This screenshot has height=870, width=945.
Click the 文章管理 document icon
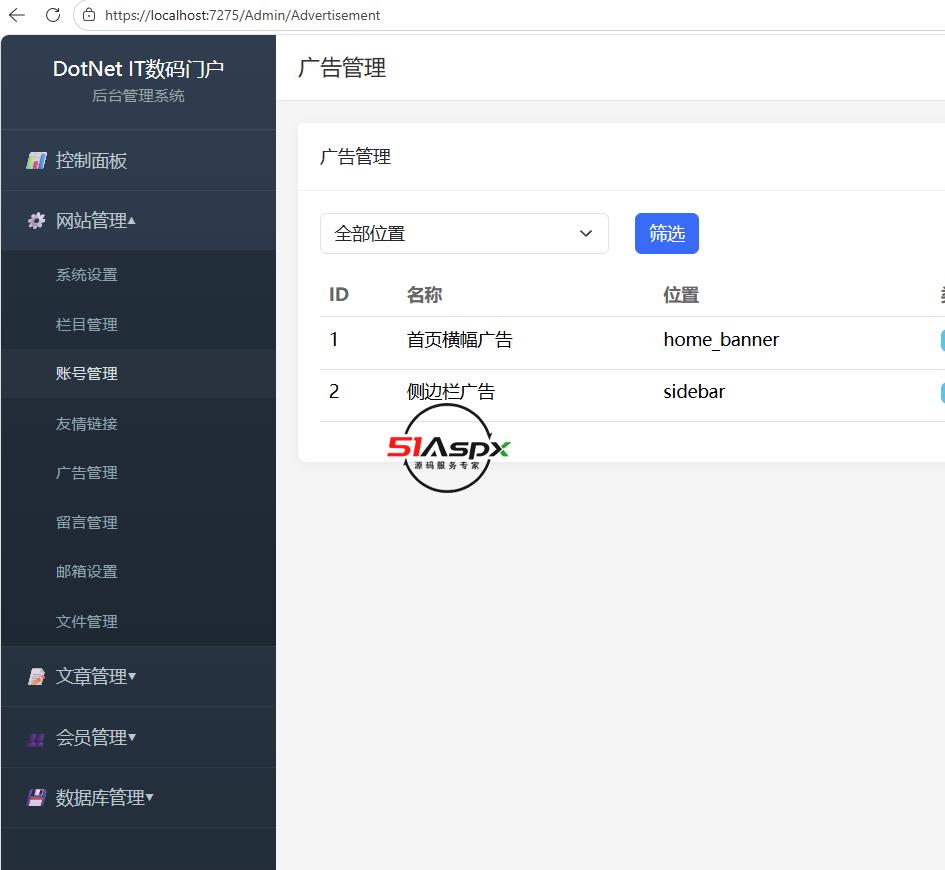(x=36, y=677)
